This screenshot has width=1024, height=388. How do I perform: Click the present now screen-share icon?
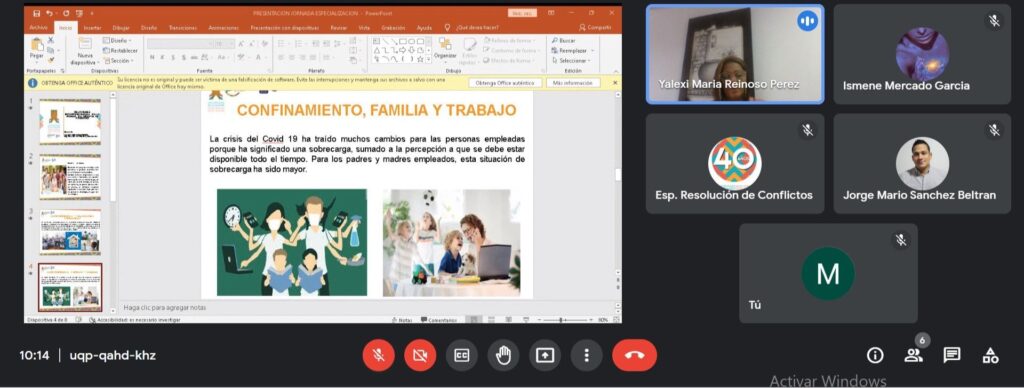point(545,355)
